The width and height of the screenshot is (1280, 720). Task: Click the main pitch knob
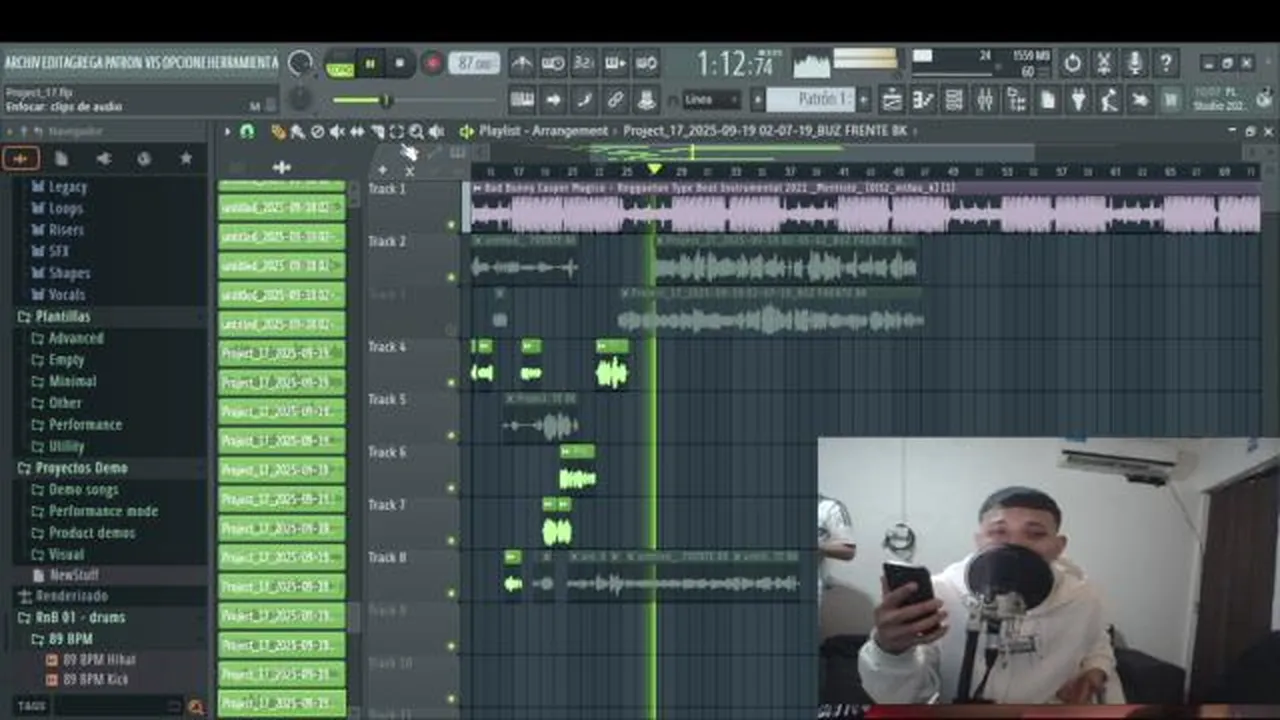point(299,99)
